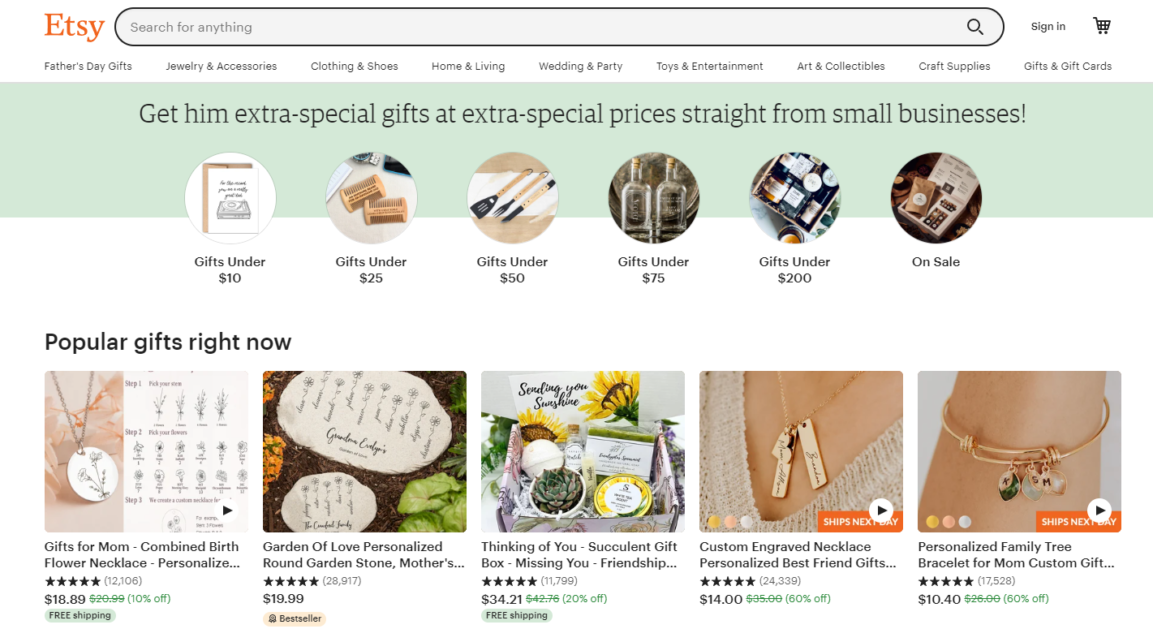Open the Succulent Gift Box listing
This screenshot has width=1153, height=629.
[x=582, y=452]
